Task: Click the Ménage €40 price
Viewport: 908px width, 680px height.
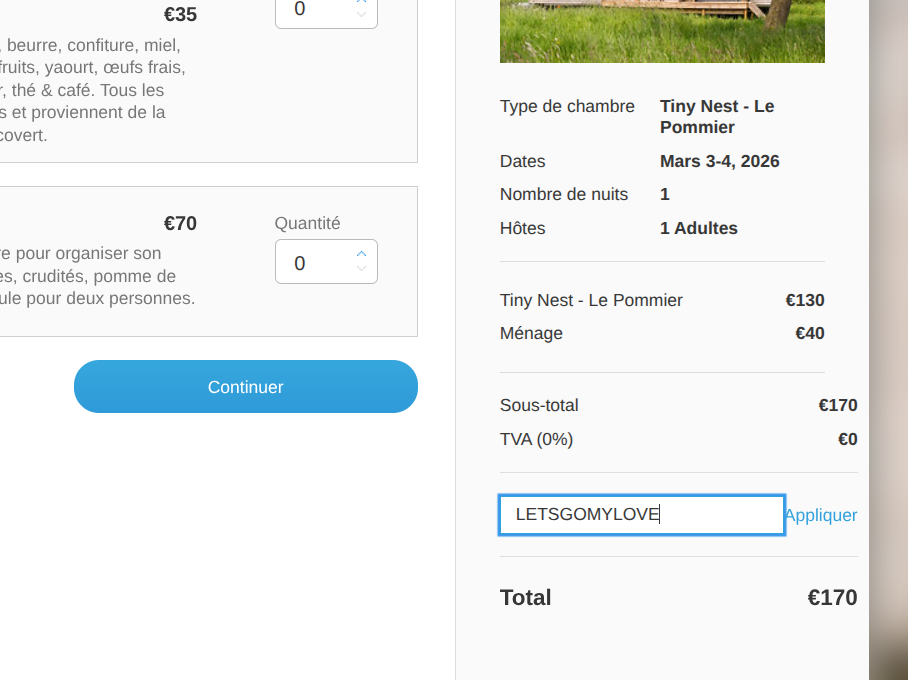Action: point(809,333)
